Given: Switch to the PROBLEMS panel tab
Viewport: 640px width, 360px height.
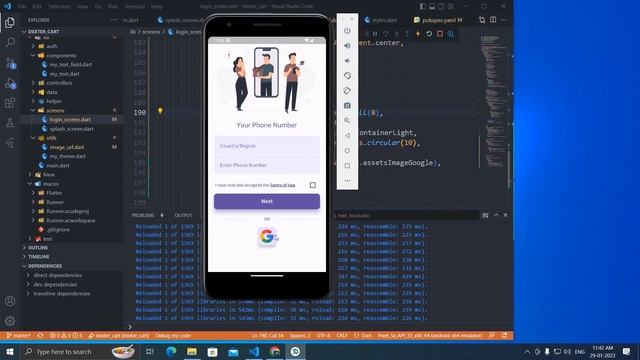Looking at the screenshot, I should (143, 215).
